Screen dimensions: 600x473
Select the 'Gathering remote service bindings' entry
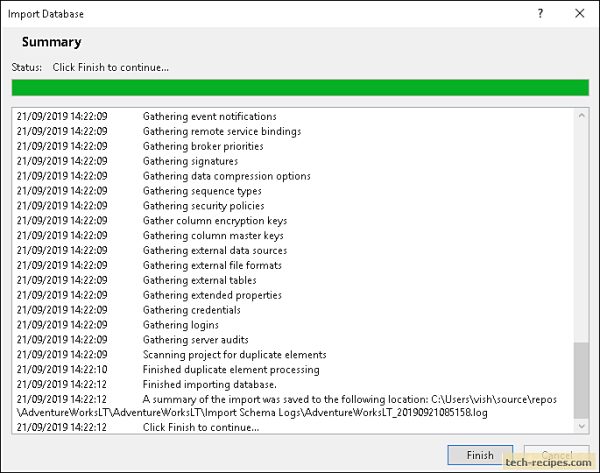coord(222,131)
